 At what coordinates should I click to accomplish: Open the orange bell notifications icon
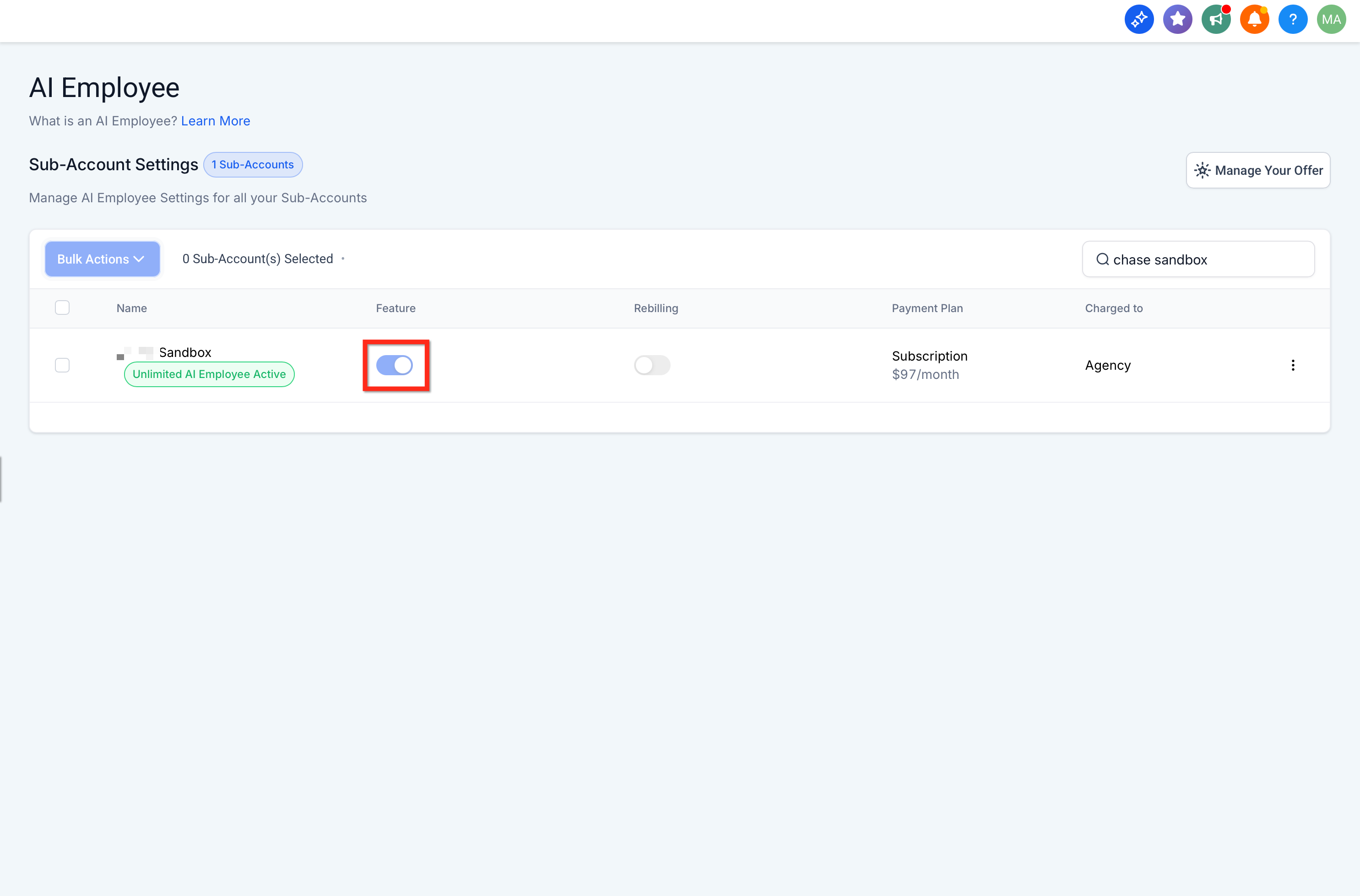pos(1254,19)
